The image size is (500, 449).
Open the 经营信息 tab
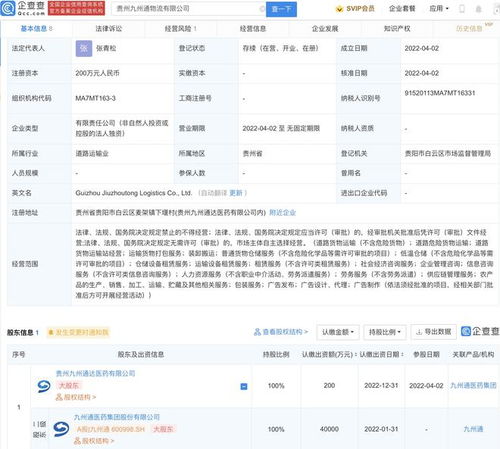click(x=253, y=29)
